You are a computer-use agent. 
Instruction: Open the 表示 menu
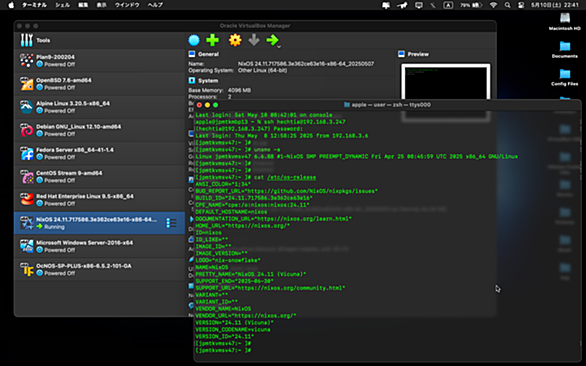102,5
